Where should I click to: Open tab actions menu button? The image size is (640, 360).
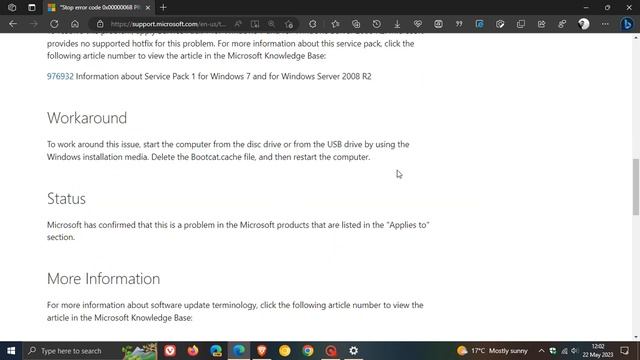(31, 7)
